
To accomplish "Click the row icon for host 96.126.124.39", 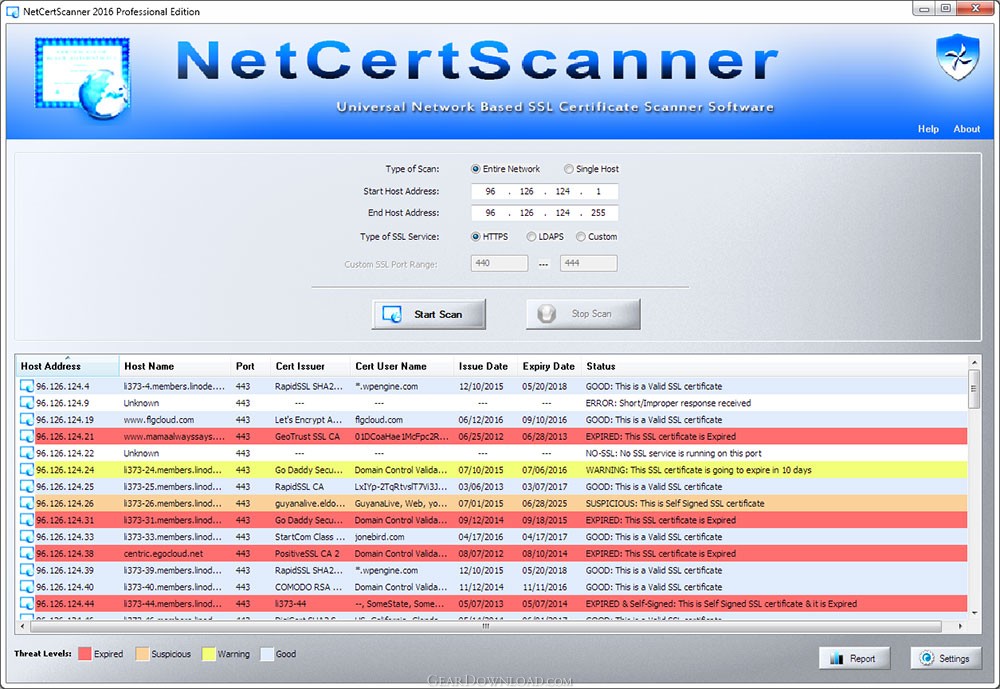I will [27, 570].
